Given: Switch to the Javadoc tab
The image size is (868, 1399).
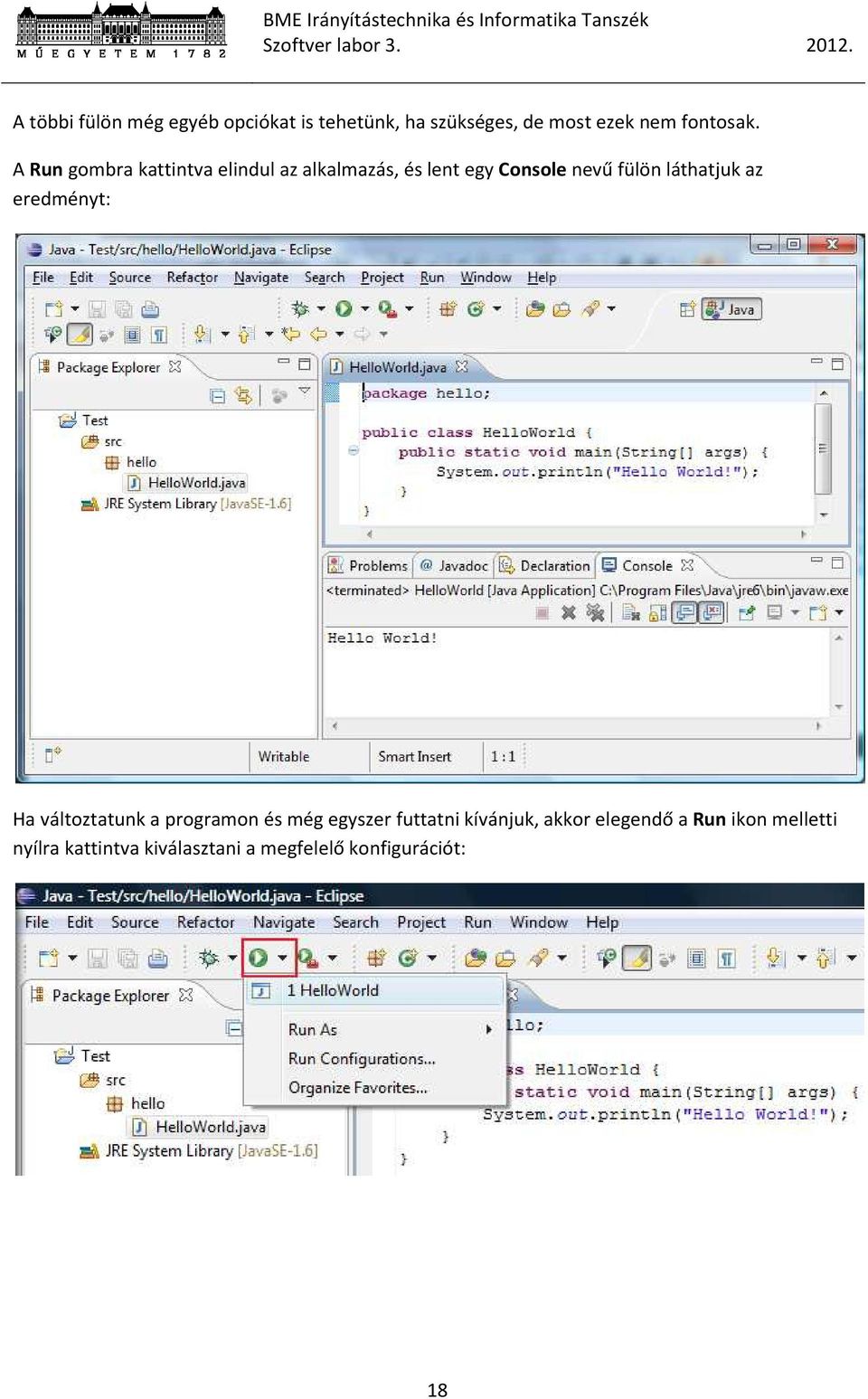Looking at the screenshot, I should (x=454, y=565).
